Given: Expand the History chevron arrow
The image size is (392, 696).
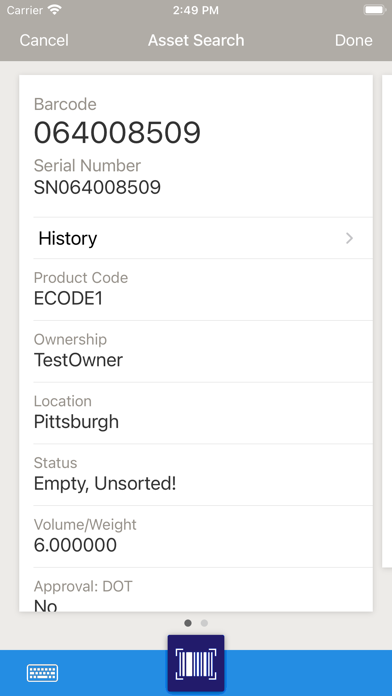Looking at the screenshot, I should click(x=349, y=238).
